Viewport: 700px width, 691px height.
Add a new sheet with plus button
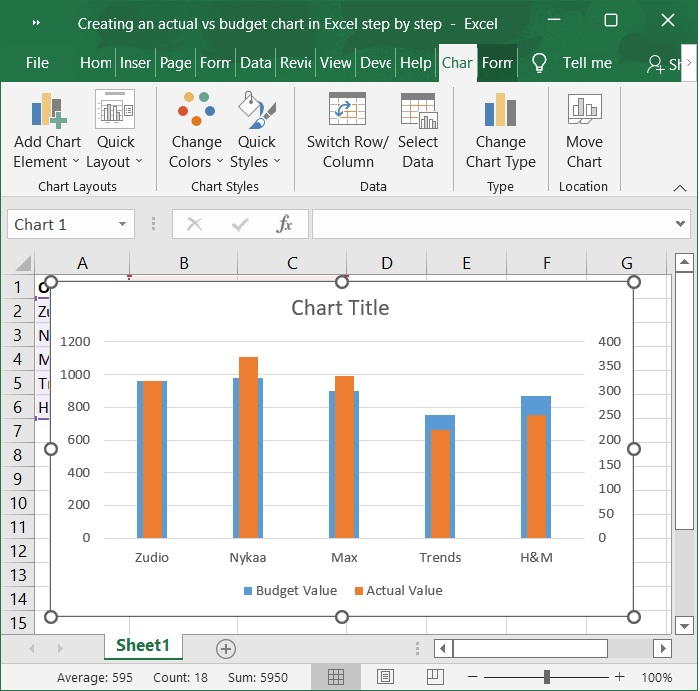(226, 649)
